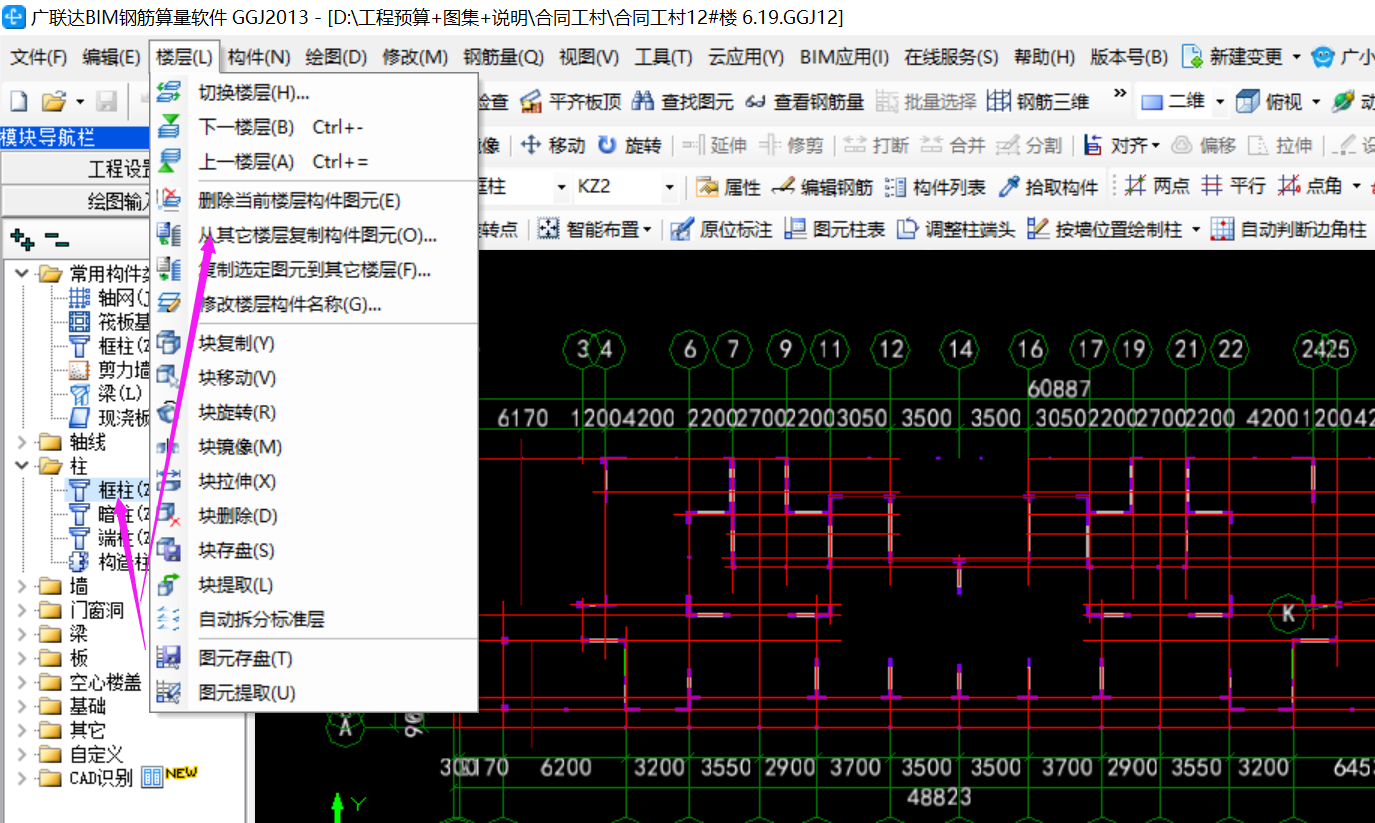Click the 绘图输入 panel button
The height and width of the screenshot is (823, 1375).
76,201
